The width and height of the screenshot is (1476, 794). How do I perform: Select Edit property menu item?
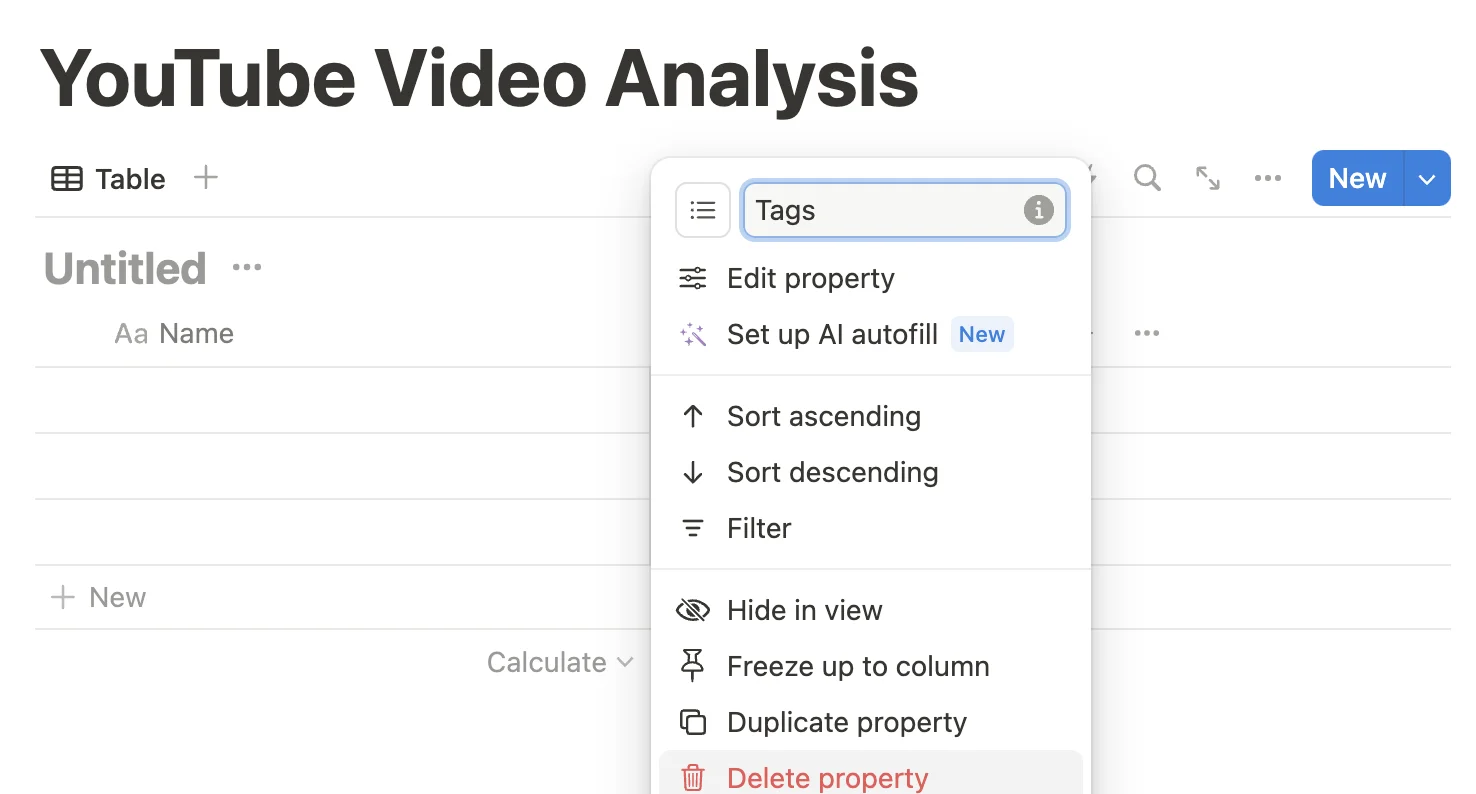coord(870,278)
